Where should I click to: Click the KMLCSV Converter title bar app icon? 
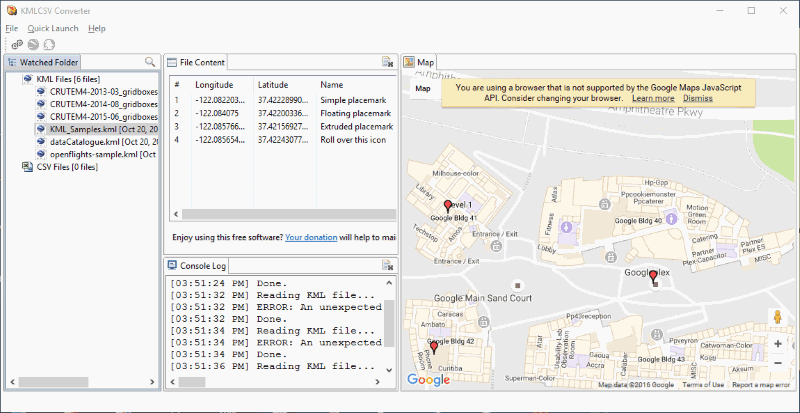(12, 10)
